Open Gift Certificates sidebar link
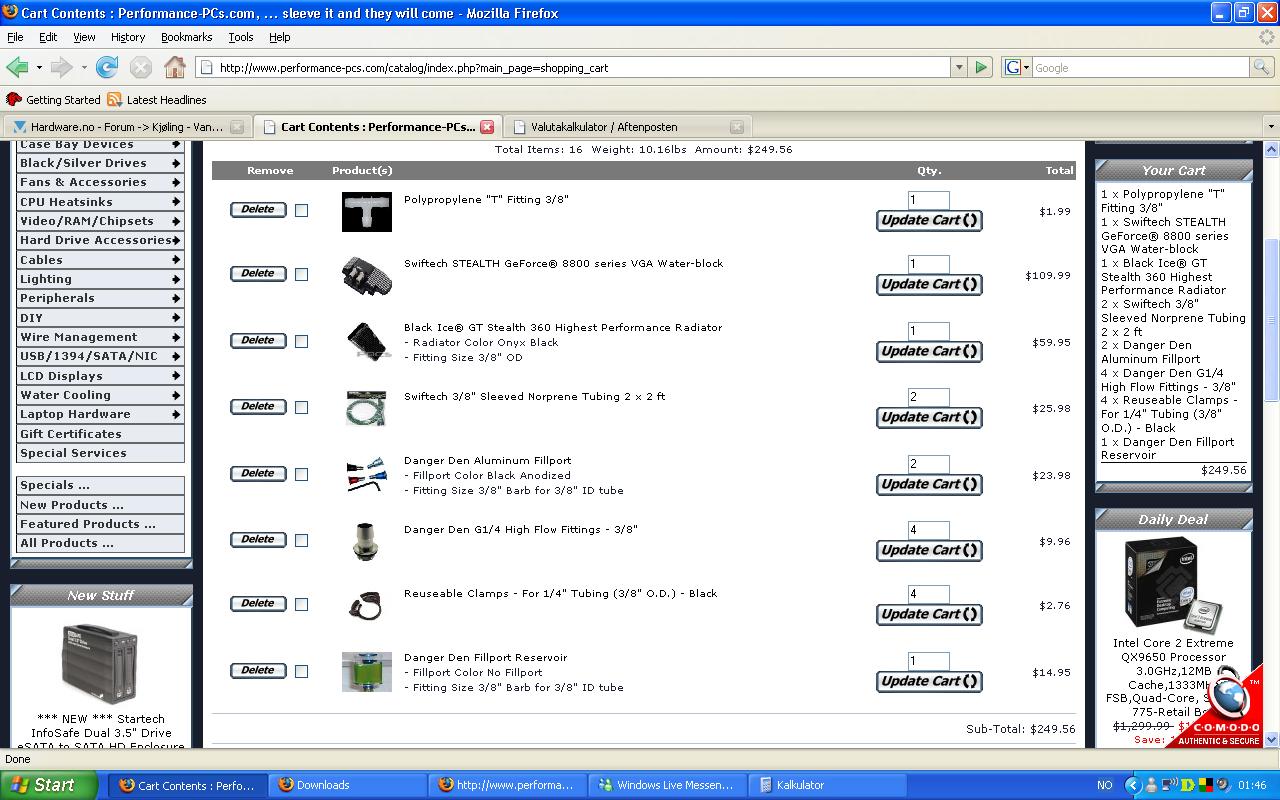1280x800 pixels. coord(100,434)
